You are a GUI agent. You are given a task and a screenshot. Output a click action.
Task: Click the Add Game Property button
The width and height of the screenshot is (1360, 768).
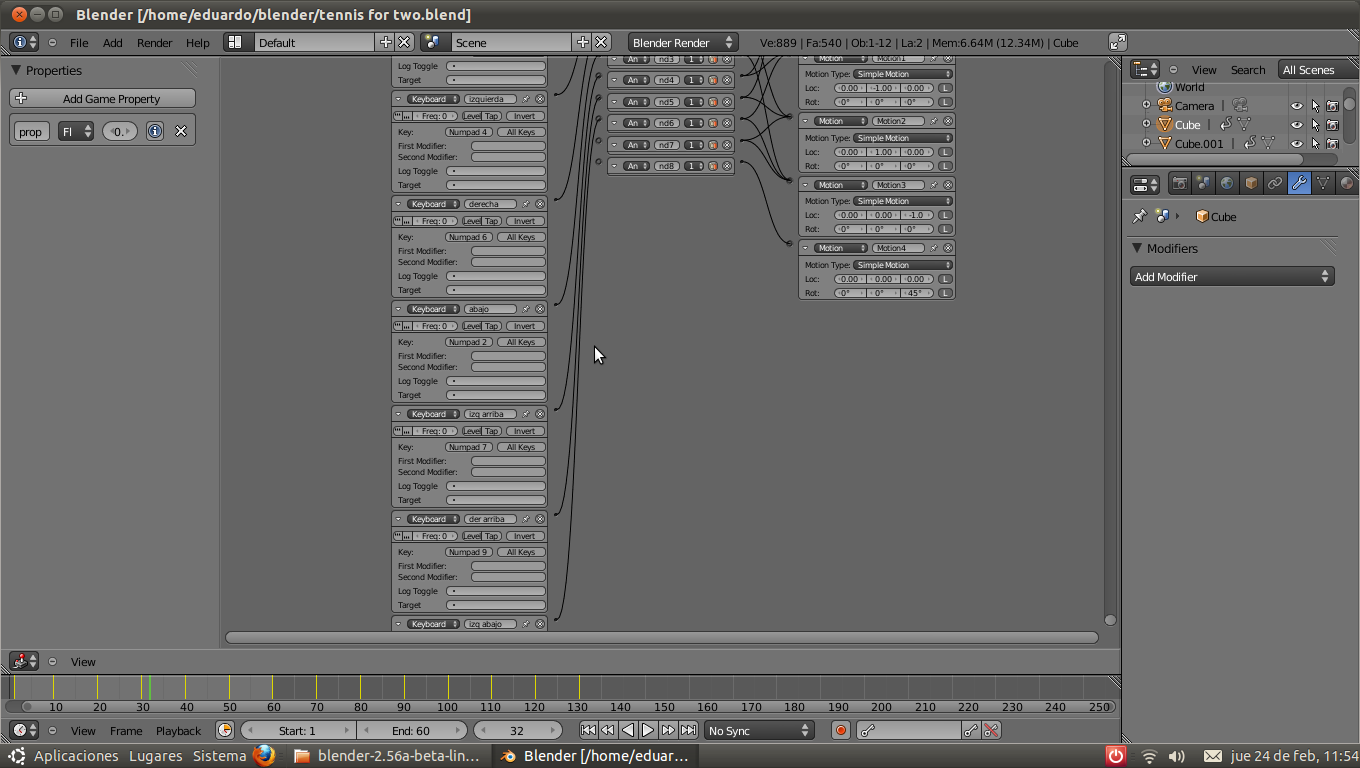102,99
